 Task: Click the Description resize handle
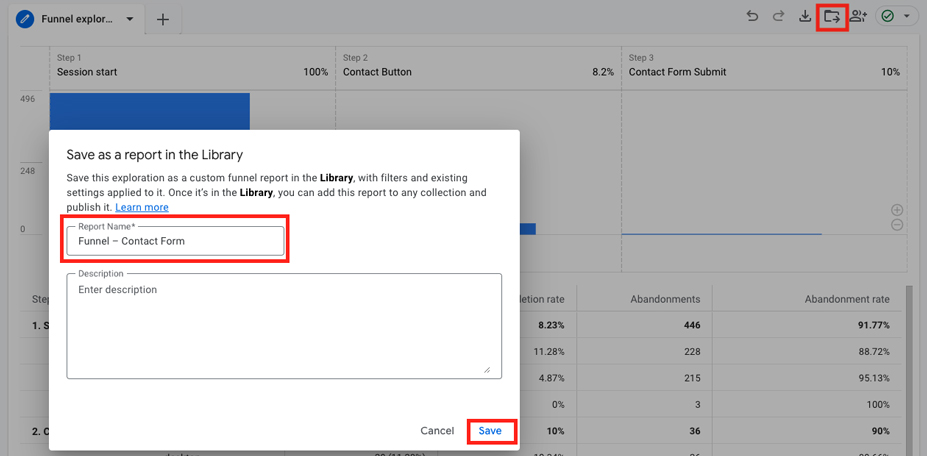pyautogui.click(x=487, y=370)
